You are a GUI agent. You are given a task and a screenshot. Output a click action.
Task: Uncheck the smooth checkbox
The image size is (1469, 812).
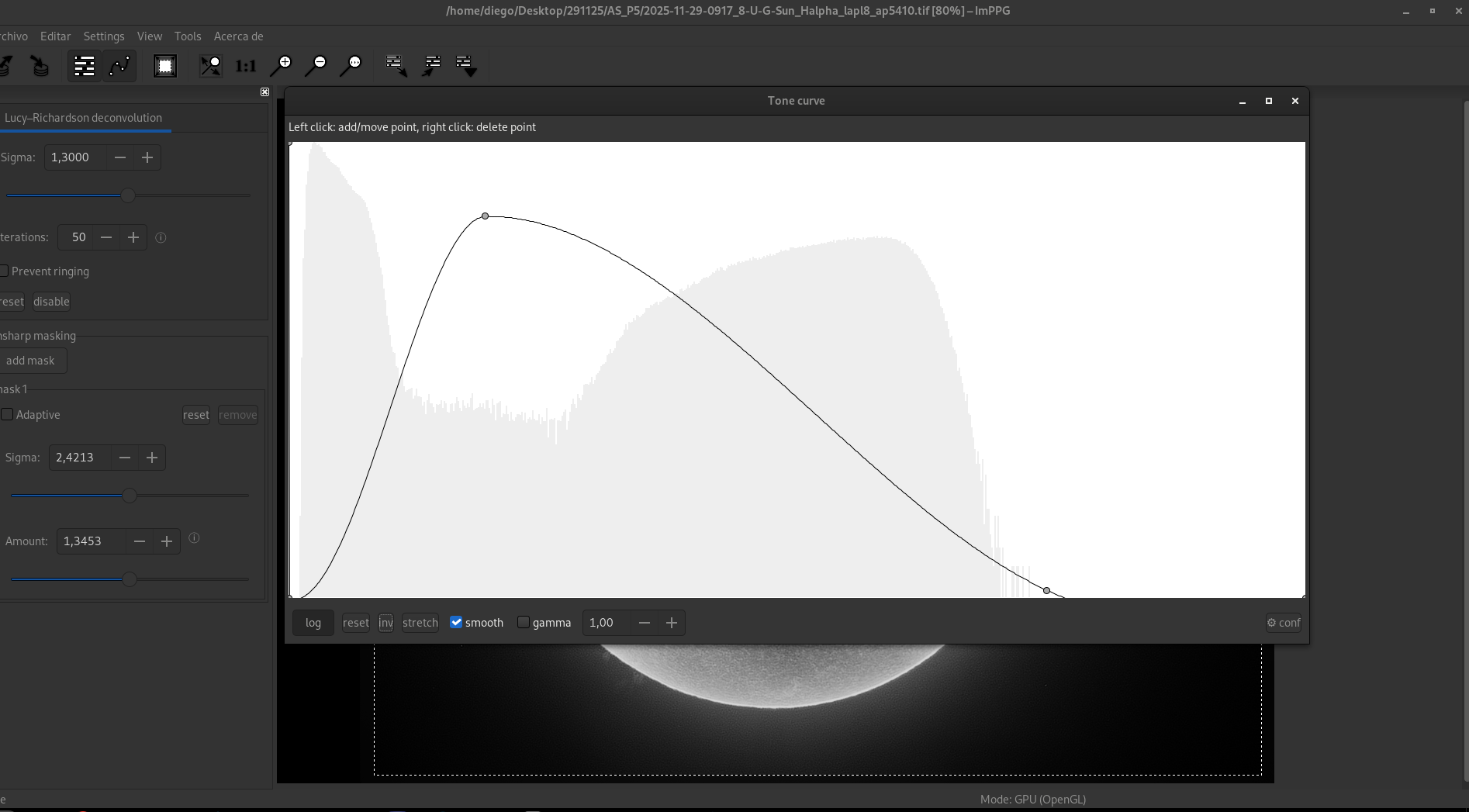(456, 623)
